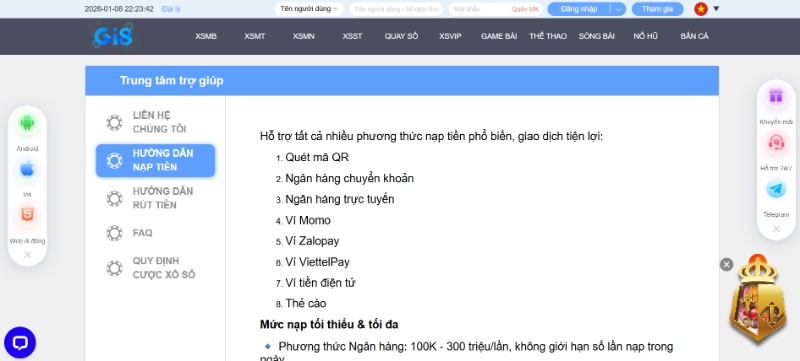Click the Quét mã QR list item
800x361 pixels.
point(317,157)
